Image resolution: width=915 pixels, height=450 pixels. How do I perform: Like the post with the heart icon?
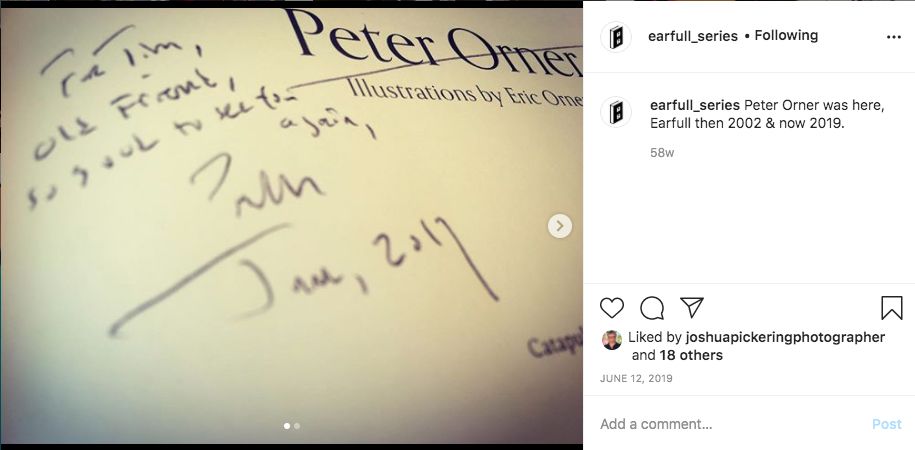pos(612,308)
